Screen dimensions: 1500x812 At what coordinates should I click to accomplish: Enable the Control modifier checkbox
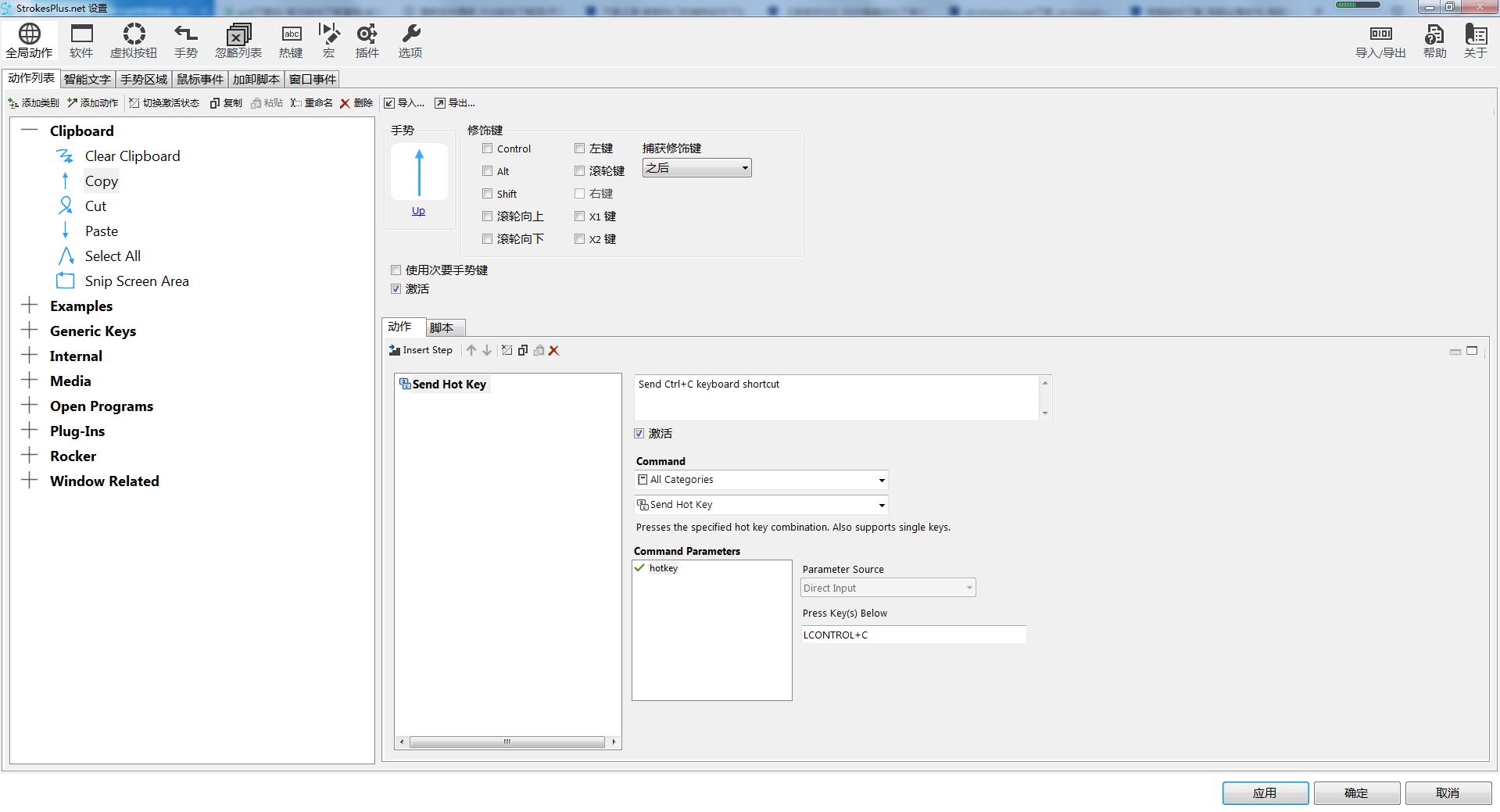(x=488, y=148)
